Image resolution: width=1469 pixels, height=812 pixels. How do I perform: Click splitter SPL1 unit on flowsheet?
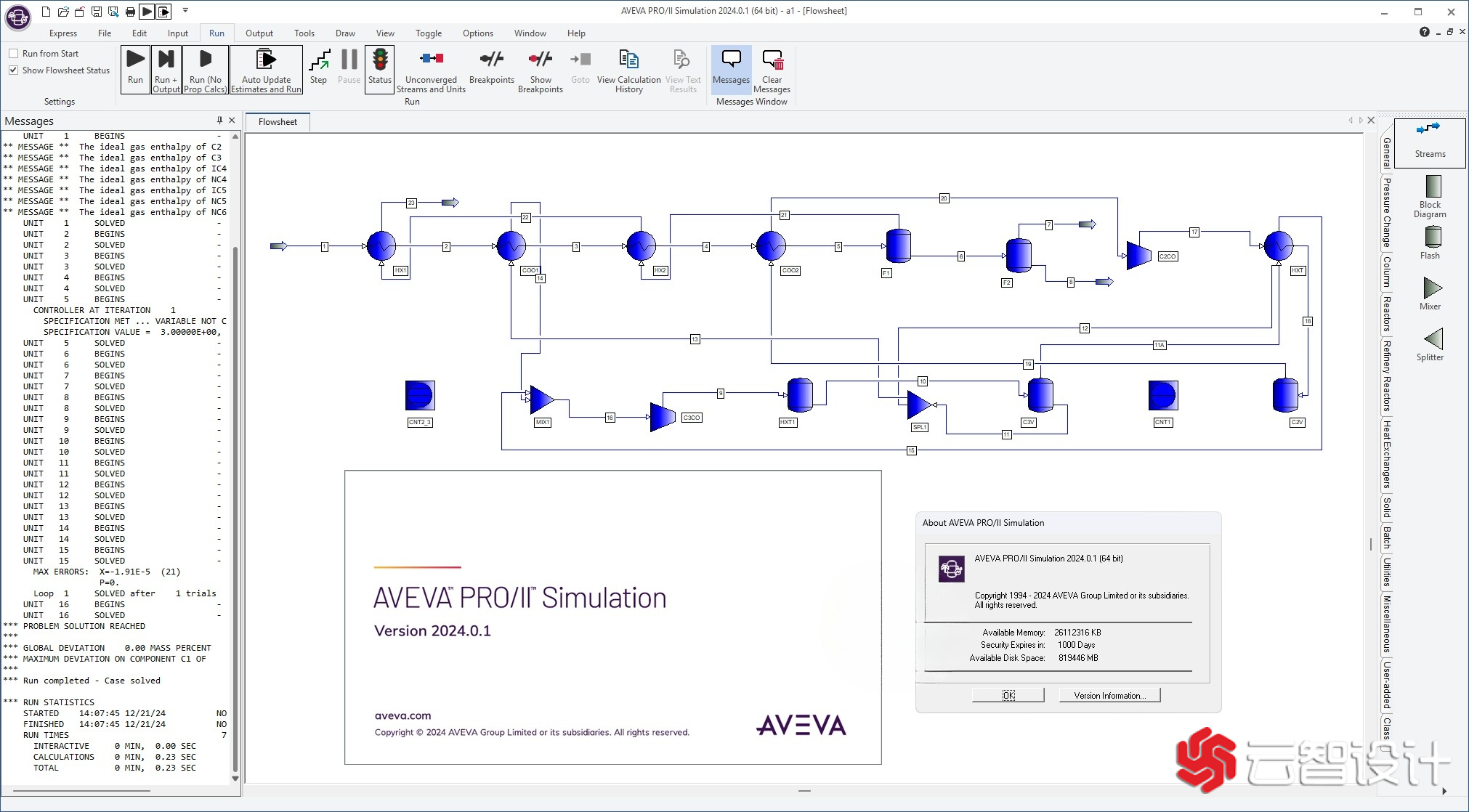coord(919,405)
